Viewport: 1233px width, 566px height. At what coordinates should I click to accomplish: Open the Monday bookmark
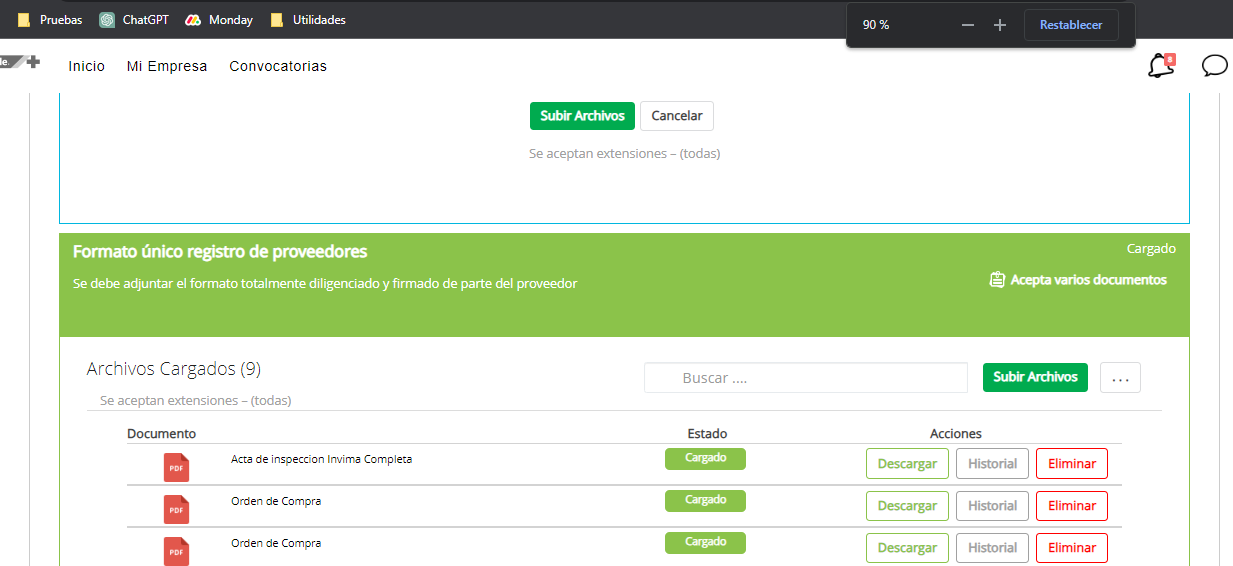(x=219, y=20)
